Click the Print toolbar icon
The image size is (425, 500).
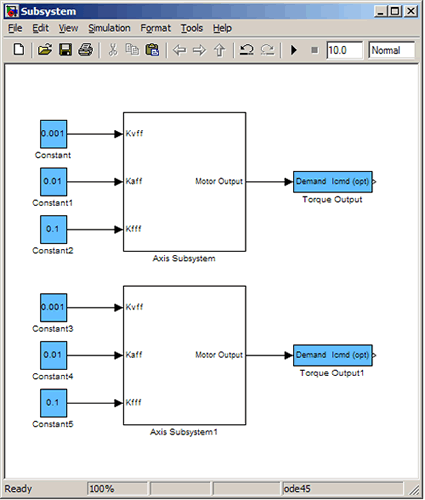86,50
